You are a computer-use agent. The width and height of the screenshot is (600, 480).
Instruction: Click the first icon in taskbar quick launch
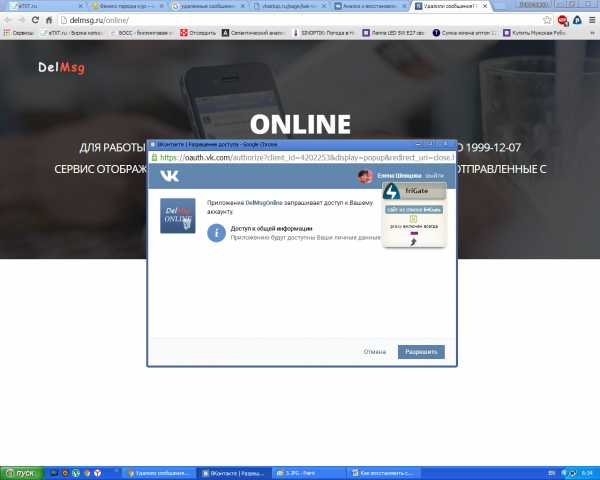point(54,473)
